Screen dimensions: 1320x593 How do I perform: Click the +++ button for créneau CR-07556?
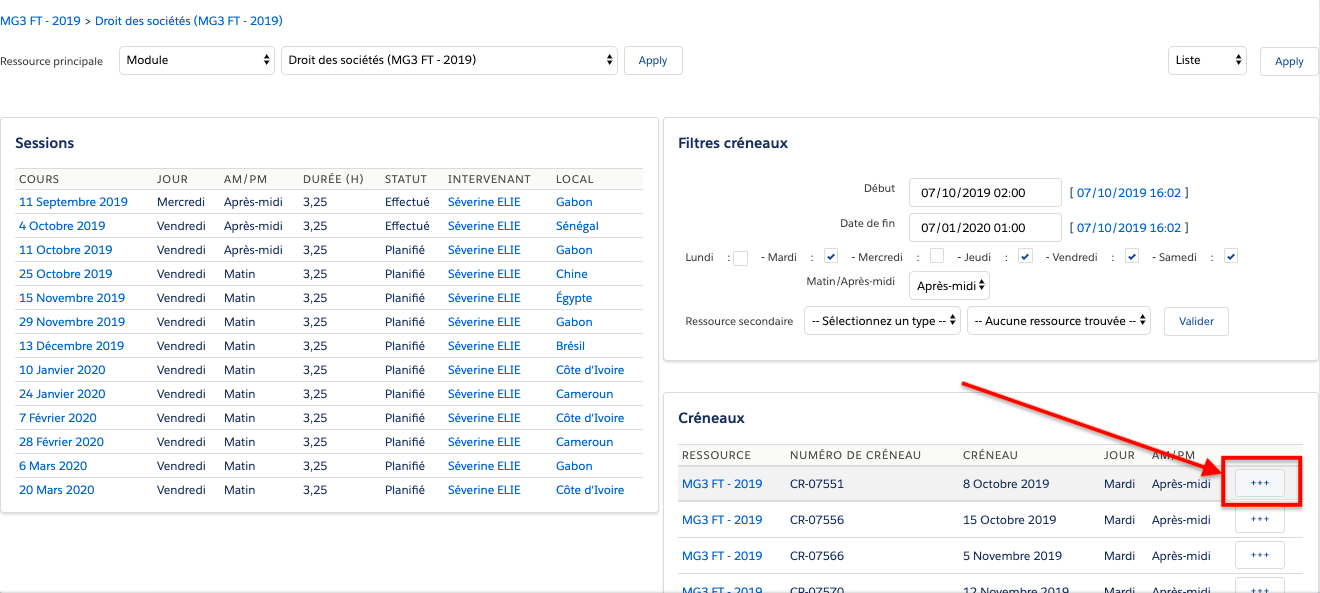coord(1259,519)
